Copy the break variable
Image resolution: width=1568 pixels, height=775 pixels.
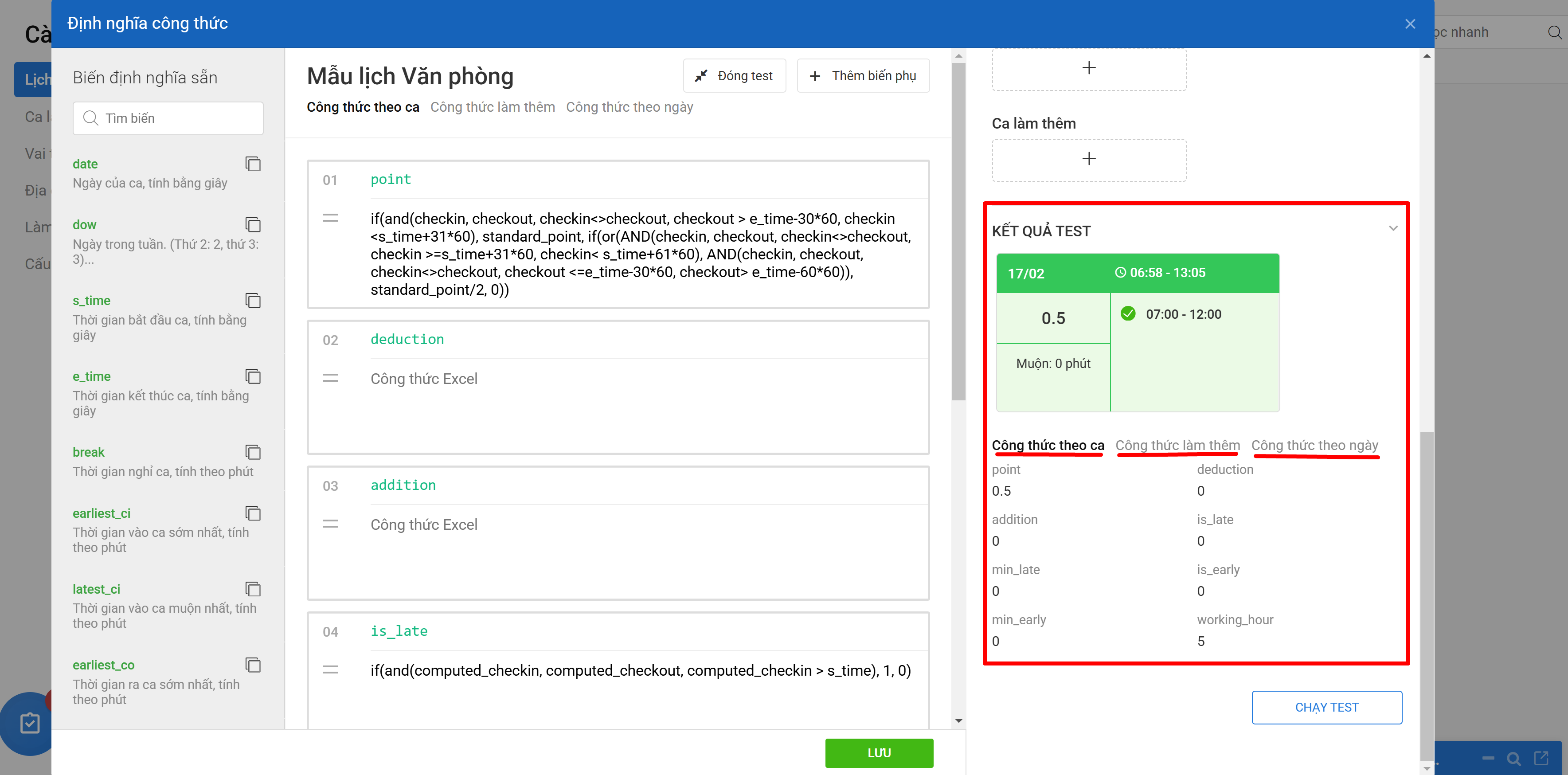(253, 452)
